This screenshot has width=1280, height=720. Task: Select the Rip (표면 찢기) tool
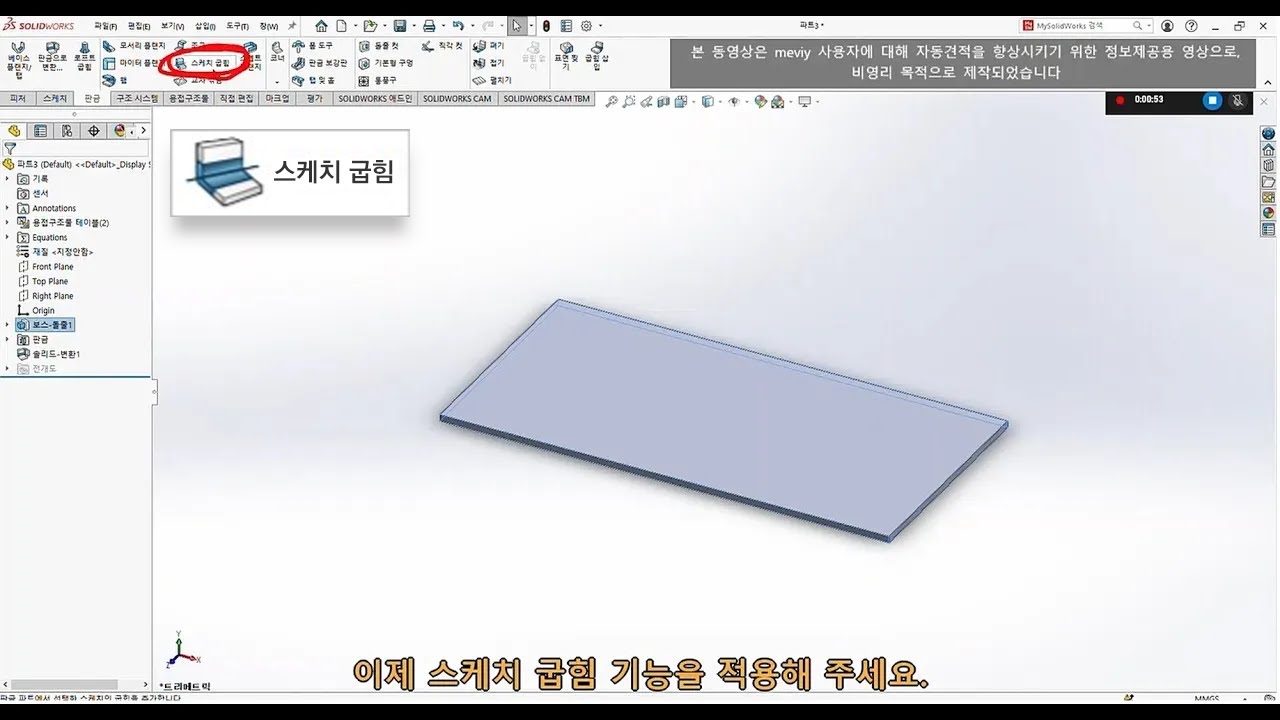(567, 56)
